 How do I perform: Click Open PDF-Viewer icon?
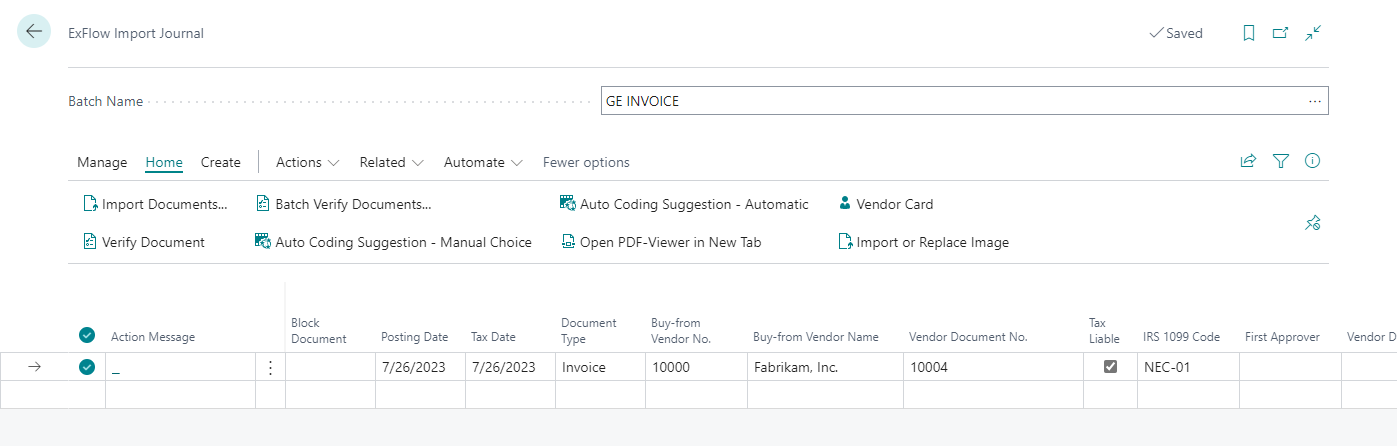(568, 242)
